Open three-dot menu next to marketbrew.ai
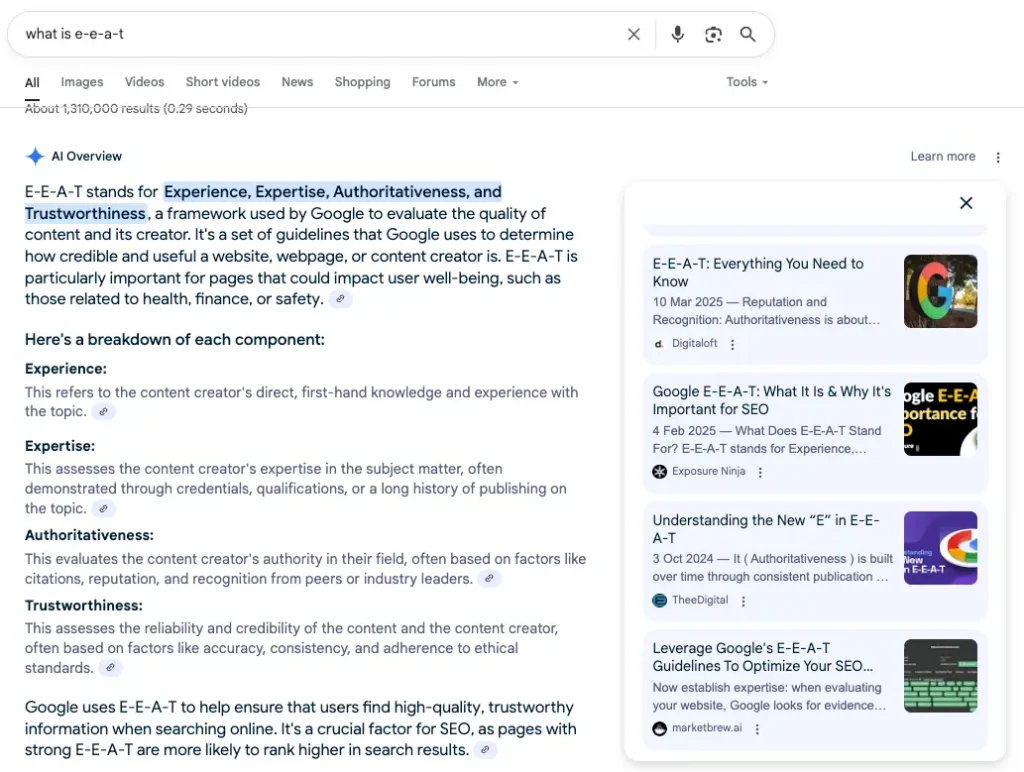 point(757,729)
